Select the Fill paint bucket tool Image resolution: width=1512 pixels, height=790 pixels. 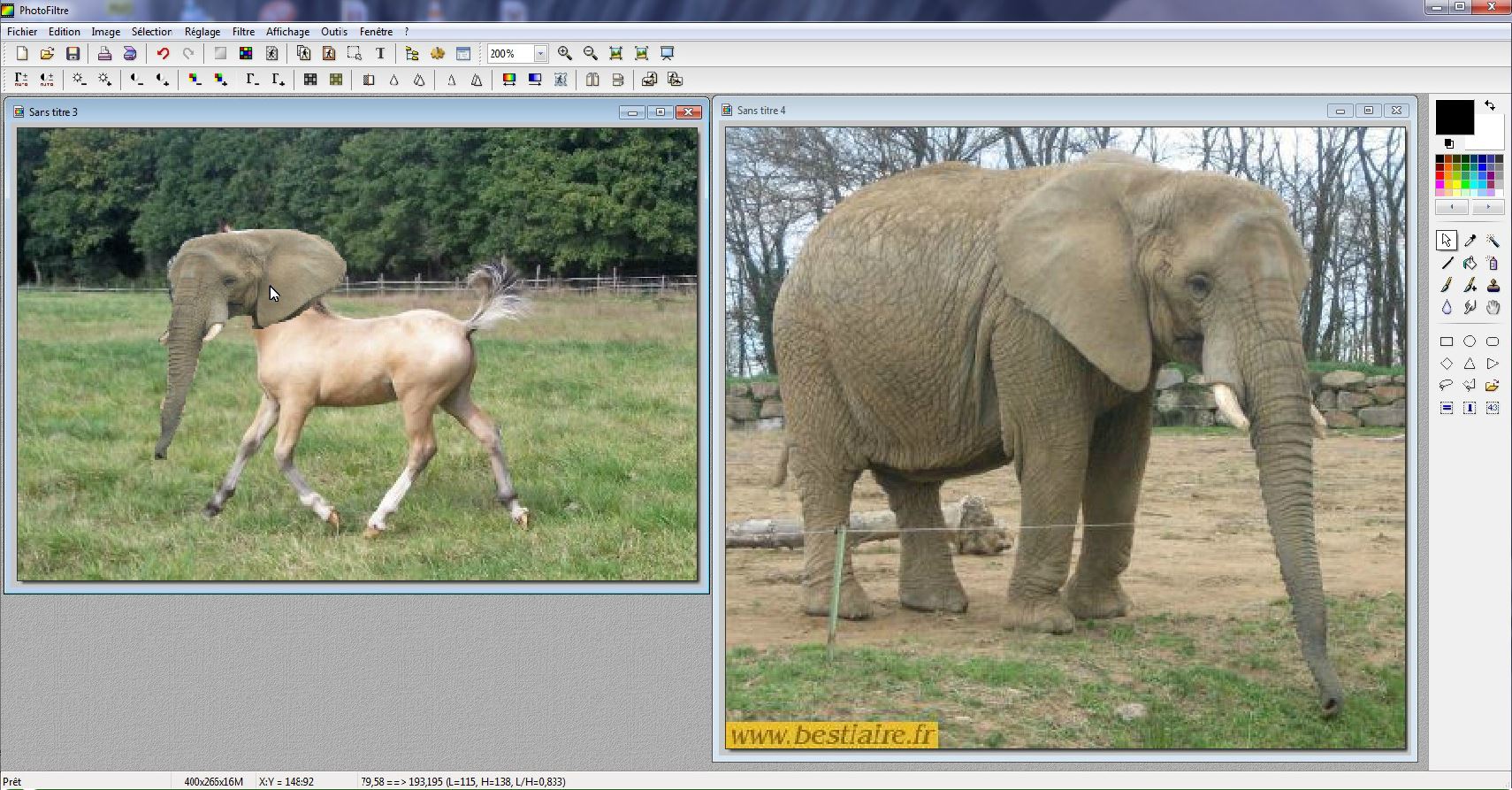(1470, 263)
